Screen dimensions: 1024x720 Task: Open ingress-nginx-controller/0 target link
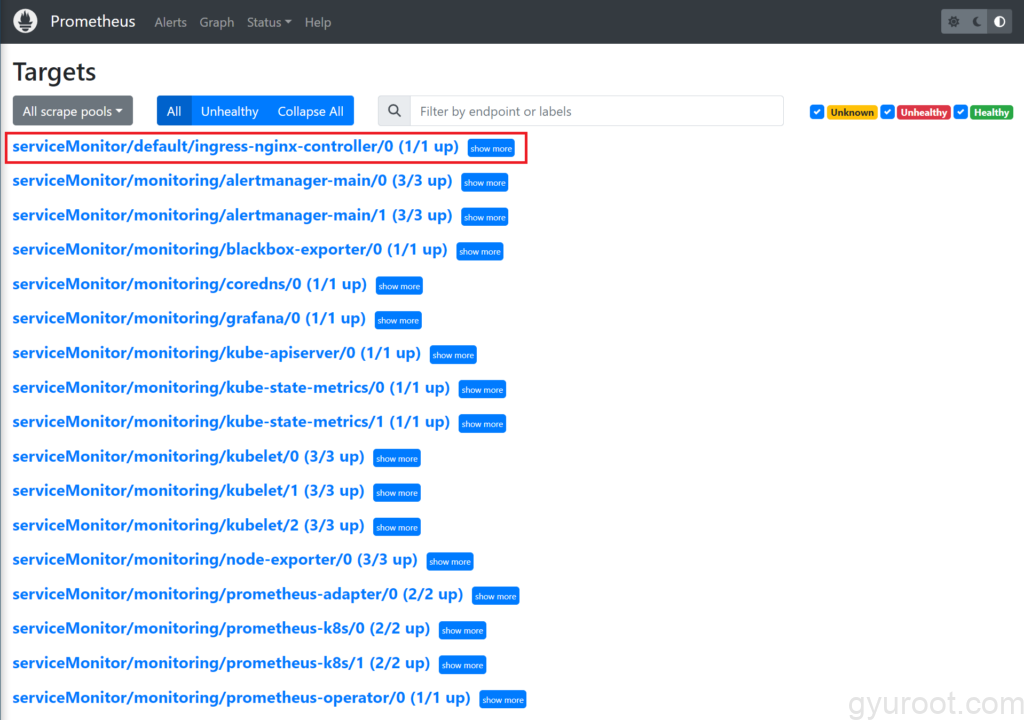(x=235, y=146)
